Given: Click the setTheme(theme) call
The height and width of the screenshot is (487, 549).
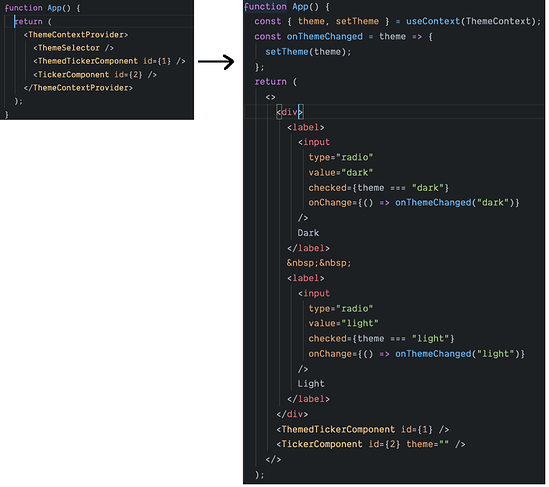Looking at the screenshot, I should pos(308,52).
